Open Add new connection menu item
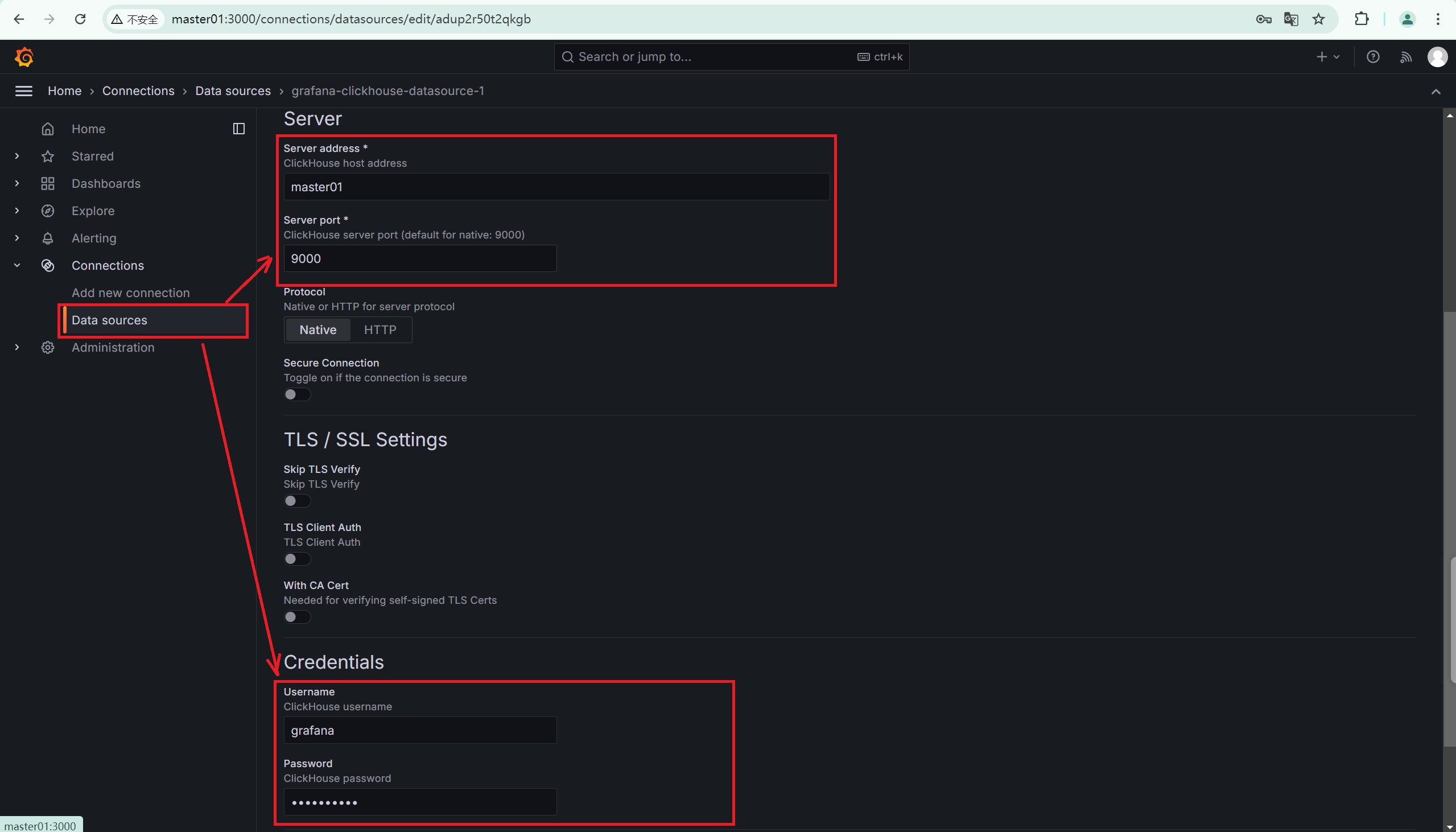 coord(130,293)
